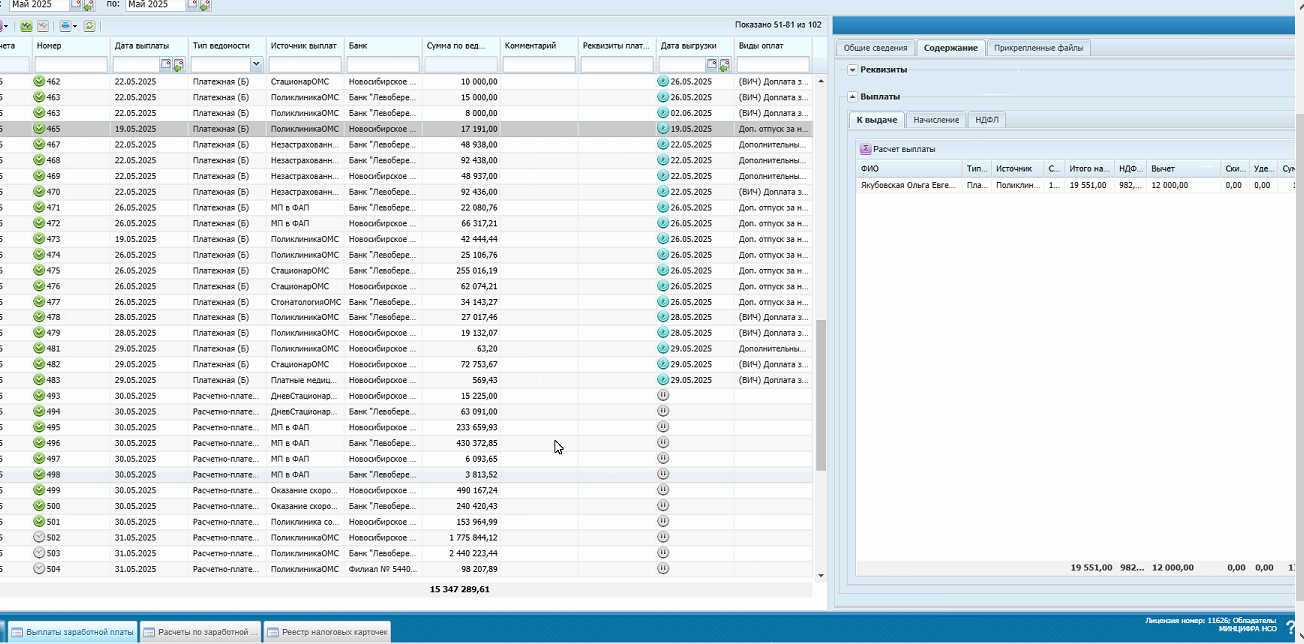Click upload status icon for row 462
The image size is (1304, 644).
point(663,81)
